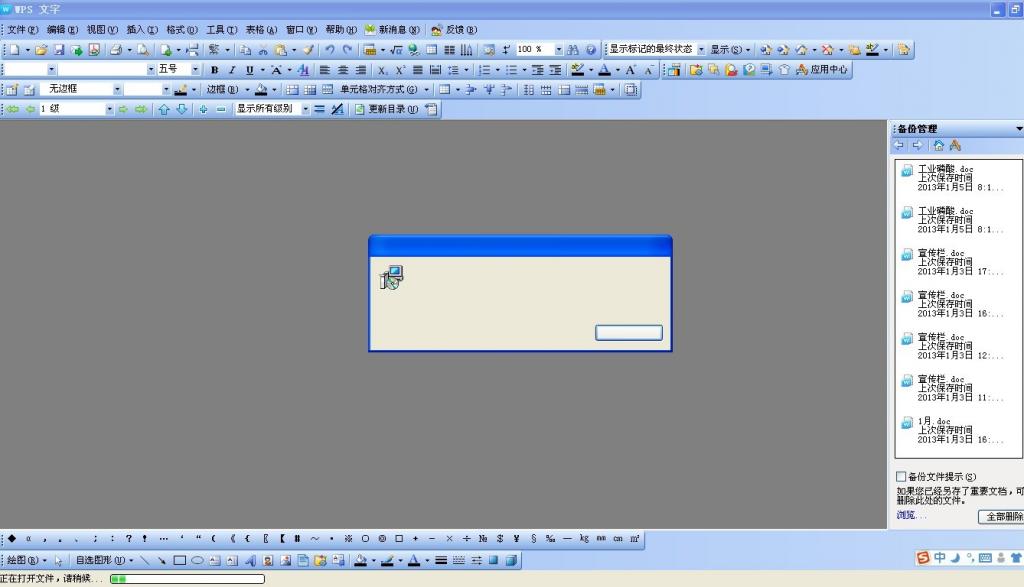
Task: Center-align the paragraph text
Action: click(343, 70)
